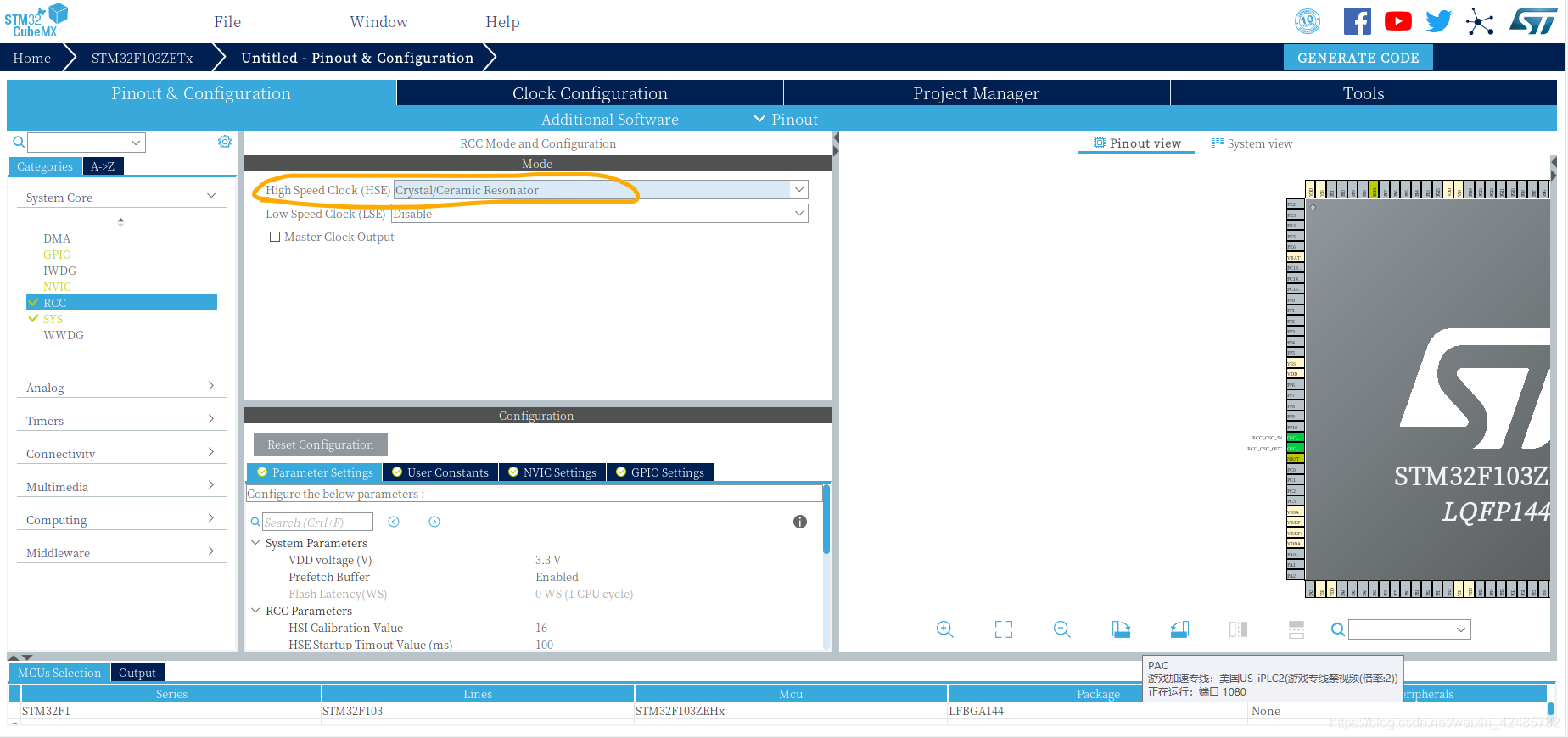Click the peripheral search magnifier icon
1568x738 pixels.
click(x=19, y=142)
